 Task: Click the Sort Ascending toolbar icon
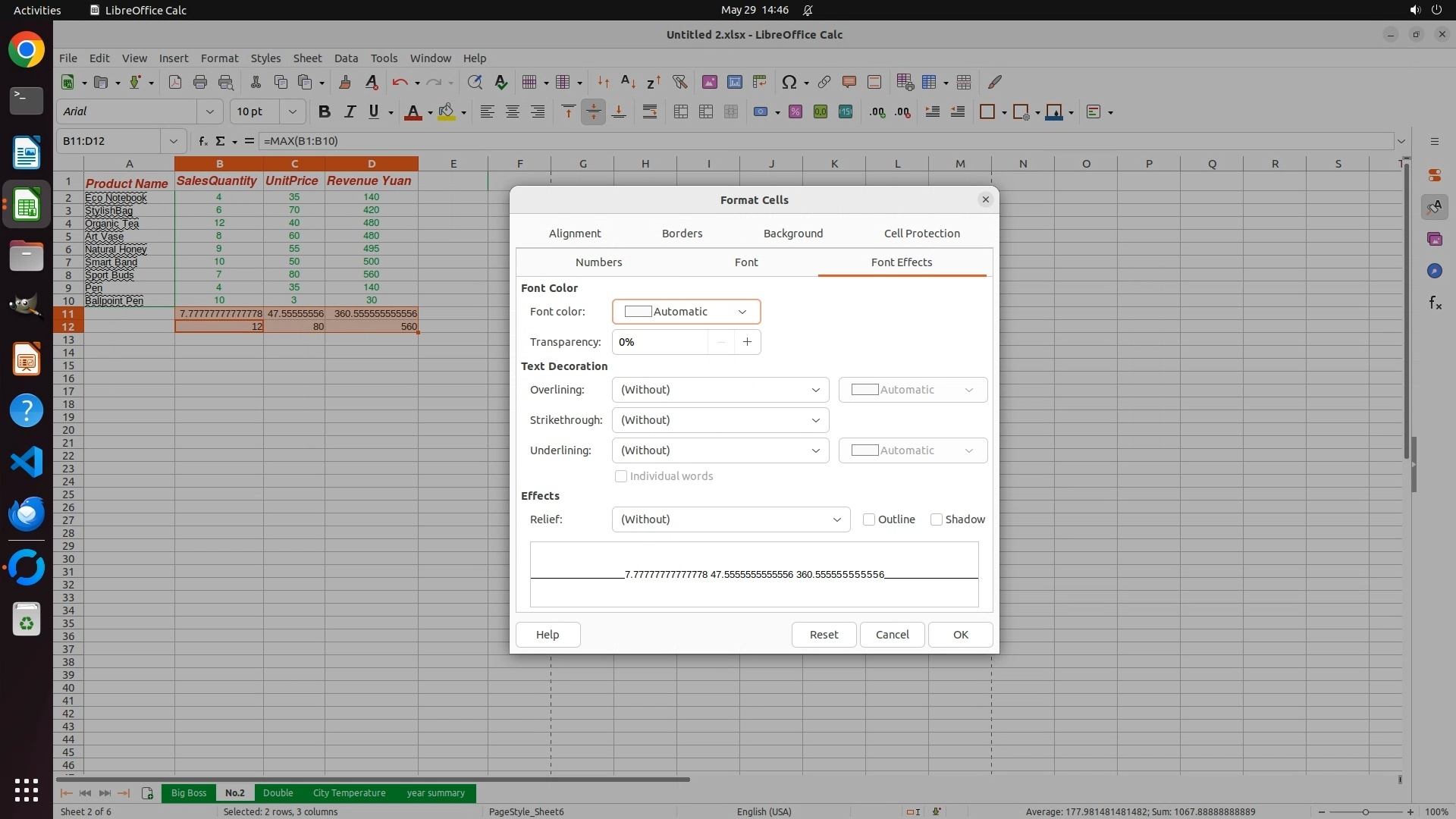(x=628, y=82)
